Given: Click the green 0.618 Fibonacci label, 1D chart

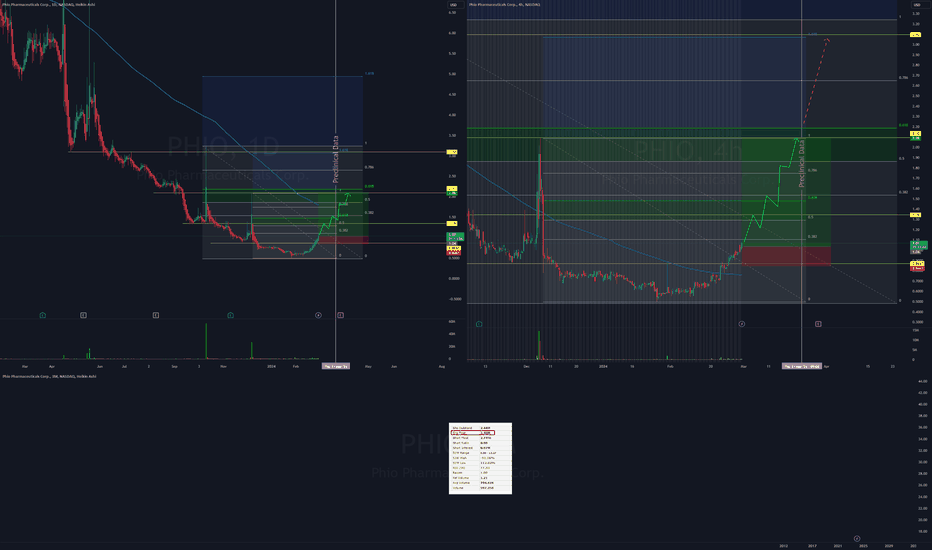Looking at the screenshot, I should point(369,186).
